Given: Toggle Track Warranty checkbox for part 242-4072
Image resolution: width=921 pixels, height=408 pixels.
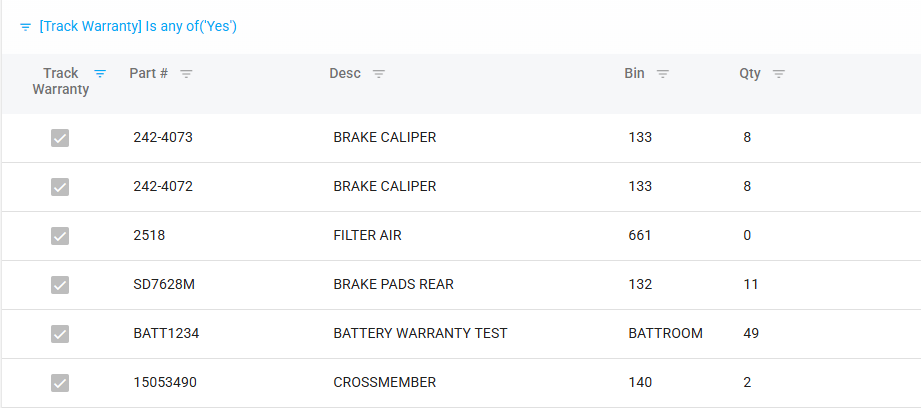Looking at the screenshot, I should point(60,187).
